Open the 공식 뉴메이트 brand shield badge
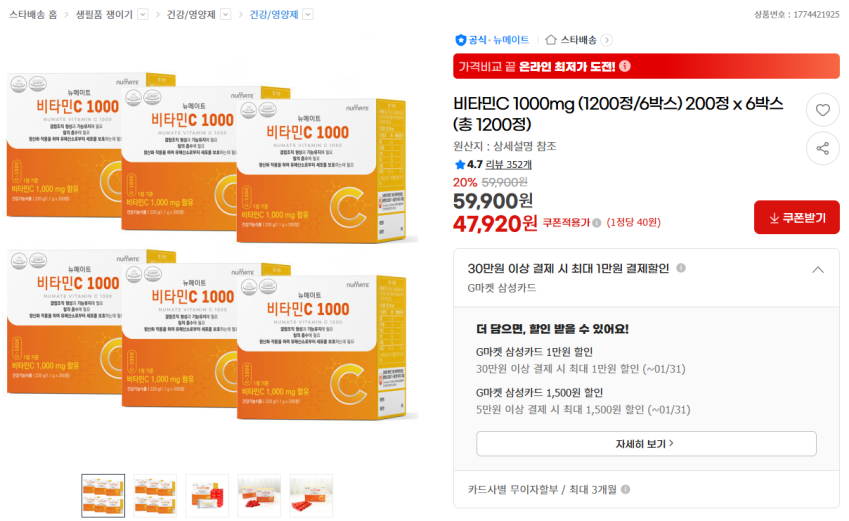 (x=461, y=40)
